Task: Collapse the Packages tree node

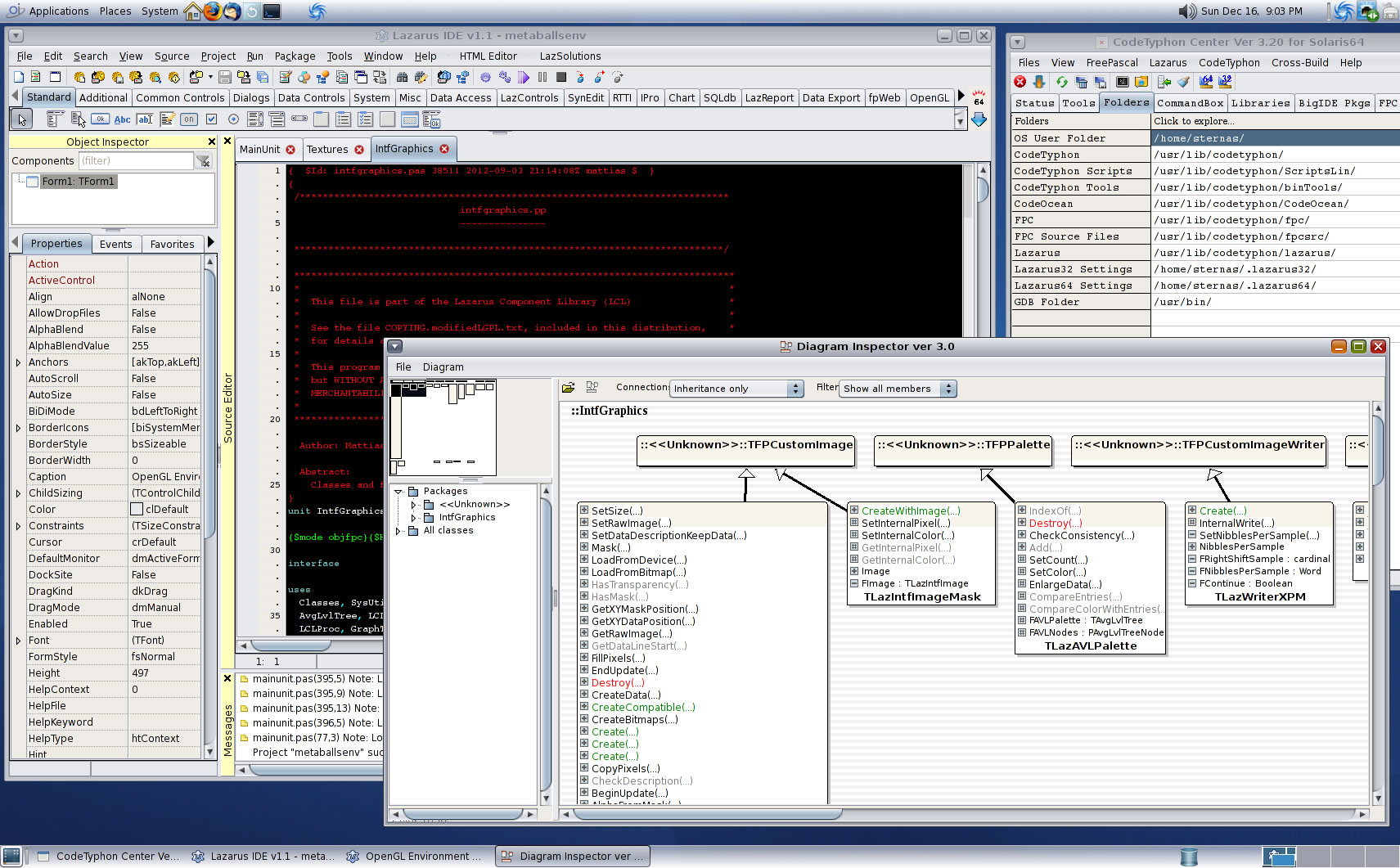Action: coord(398,492)
